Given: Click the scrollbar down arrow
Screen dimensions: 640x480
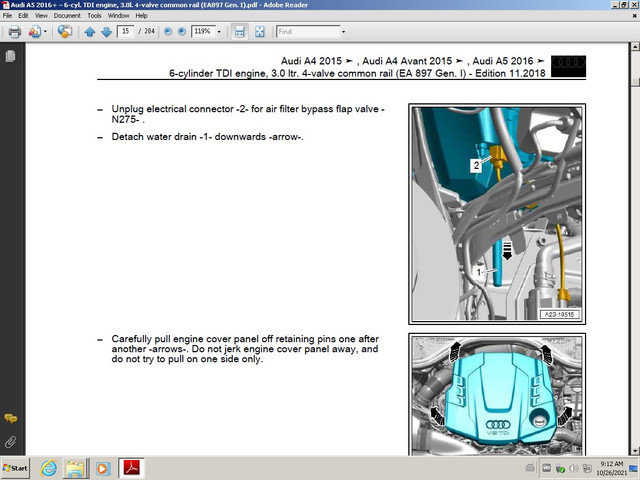Looking at the screenshot, I should [635, 451].
